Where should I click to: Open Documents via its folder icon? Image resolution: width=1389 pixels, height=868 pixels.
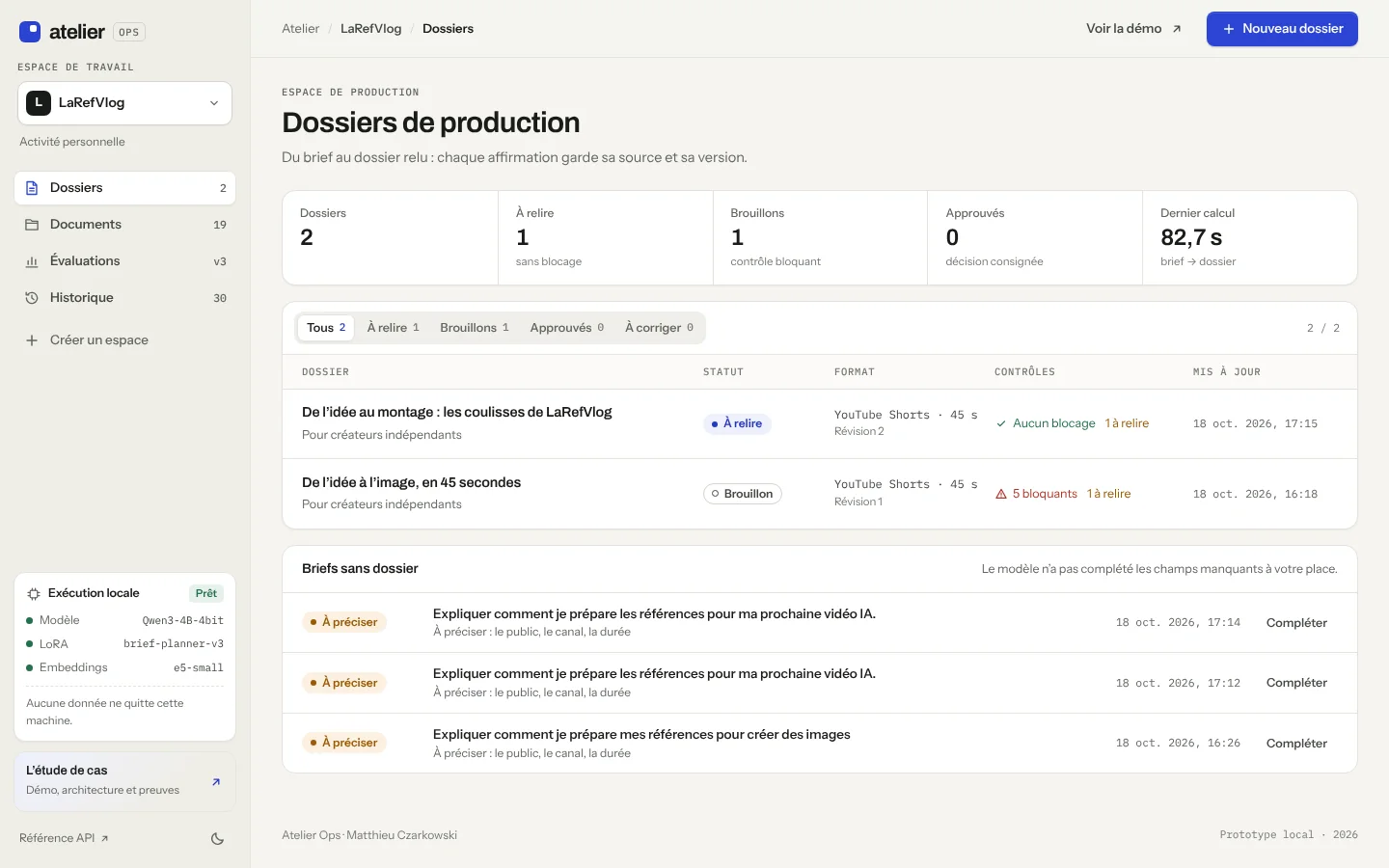click(x=32, y=225)
